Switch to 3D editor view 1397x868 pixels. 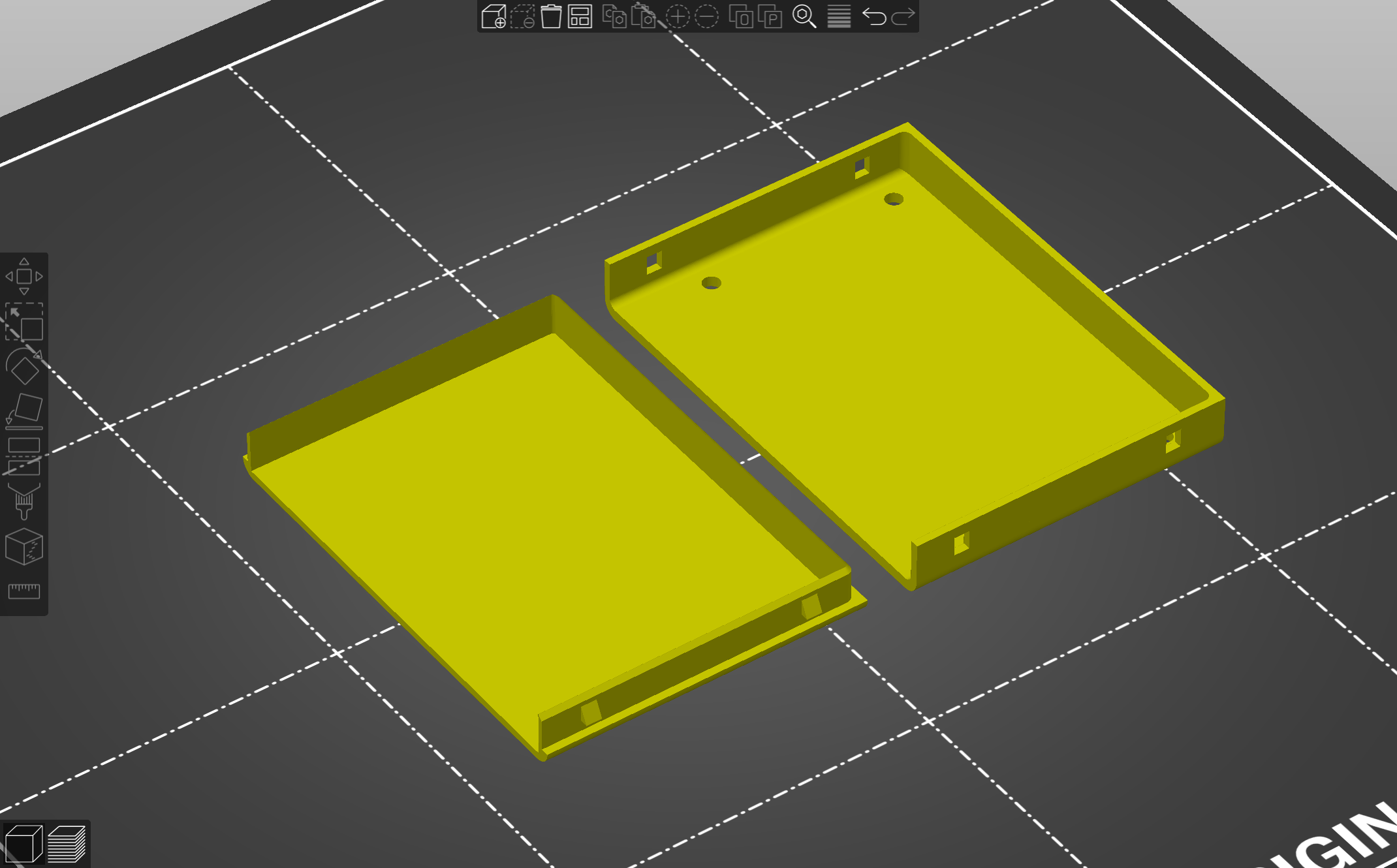click(24, 844)
